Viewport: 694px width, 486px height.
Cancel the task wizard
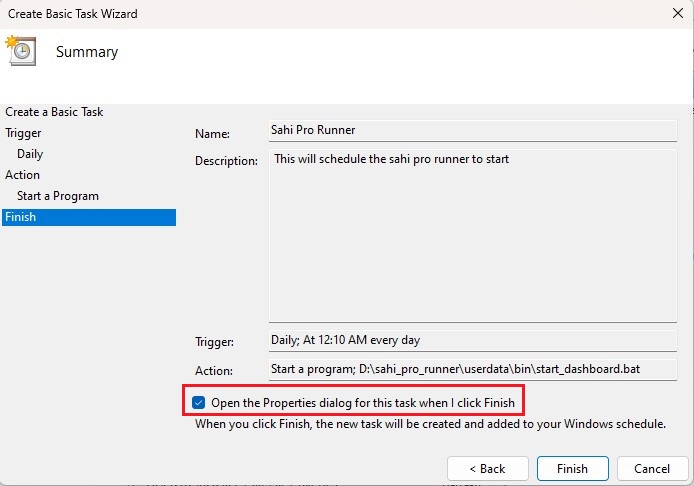pos(651,468)
